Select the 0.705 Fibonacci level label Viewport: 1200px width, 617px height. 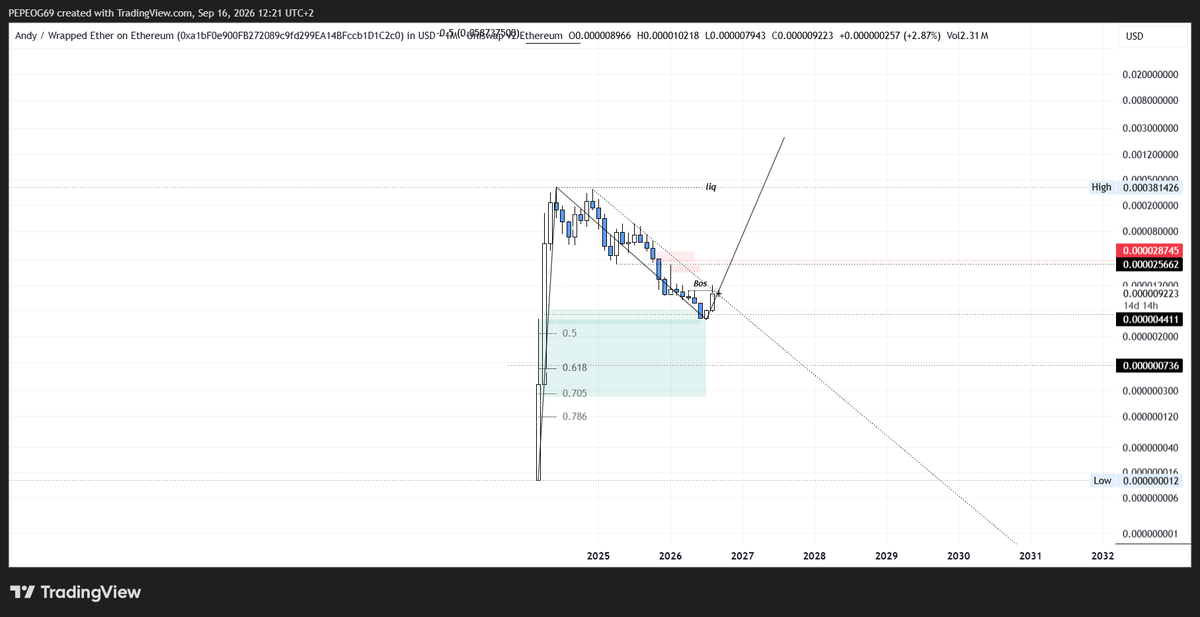[574, 392]
